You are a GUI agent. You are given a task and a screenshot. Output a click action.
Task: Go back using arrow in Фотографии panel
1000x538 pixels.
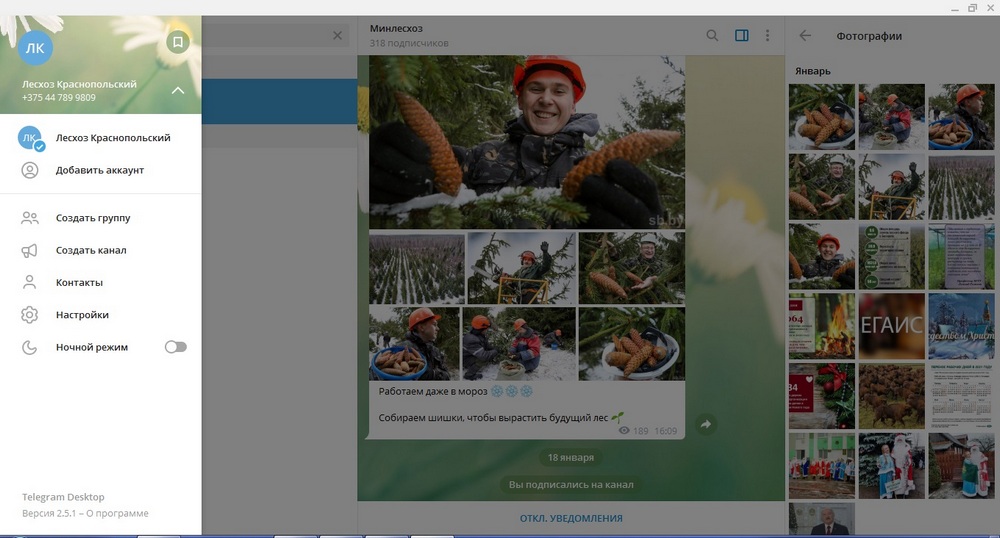805,36
